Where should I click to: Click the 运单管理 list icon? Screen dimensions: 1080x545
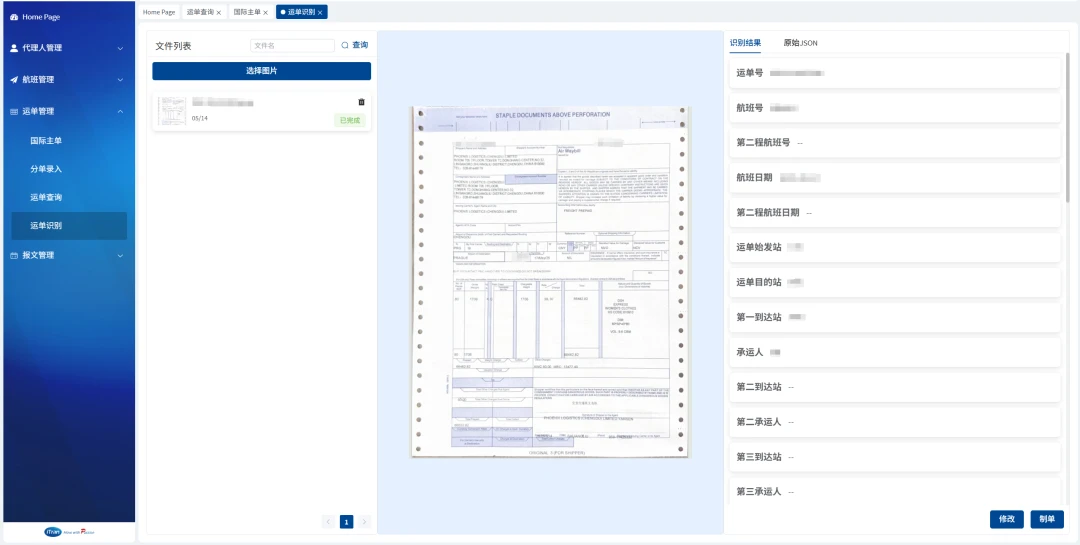coord(14,111)
